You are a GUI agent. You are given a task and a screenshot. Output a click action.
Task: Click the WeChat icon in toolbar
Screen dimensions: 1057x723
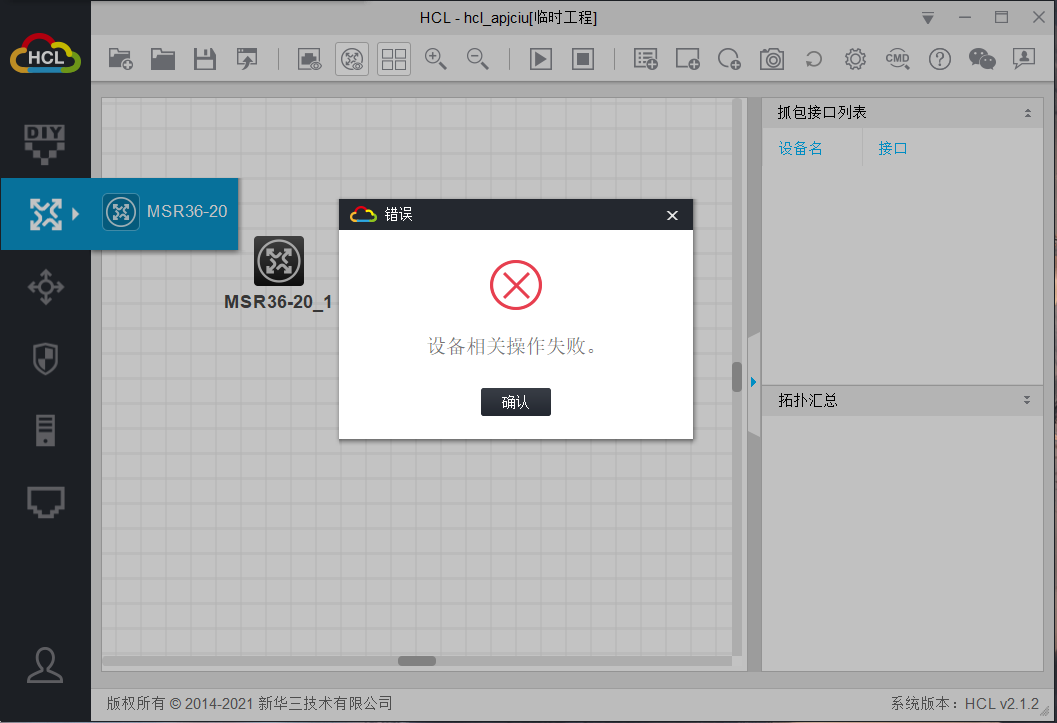(982, 59)
